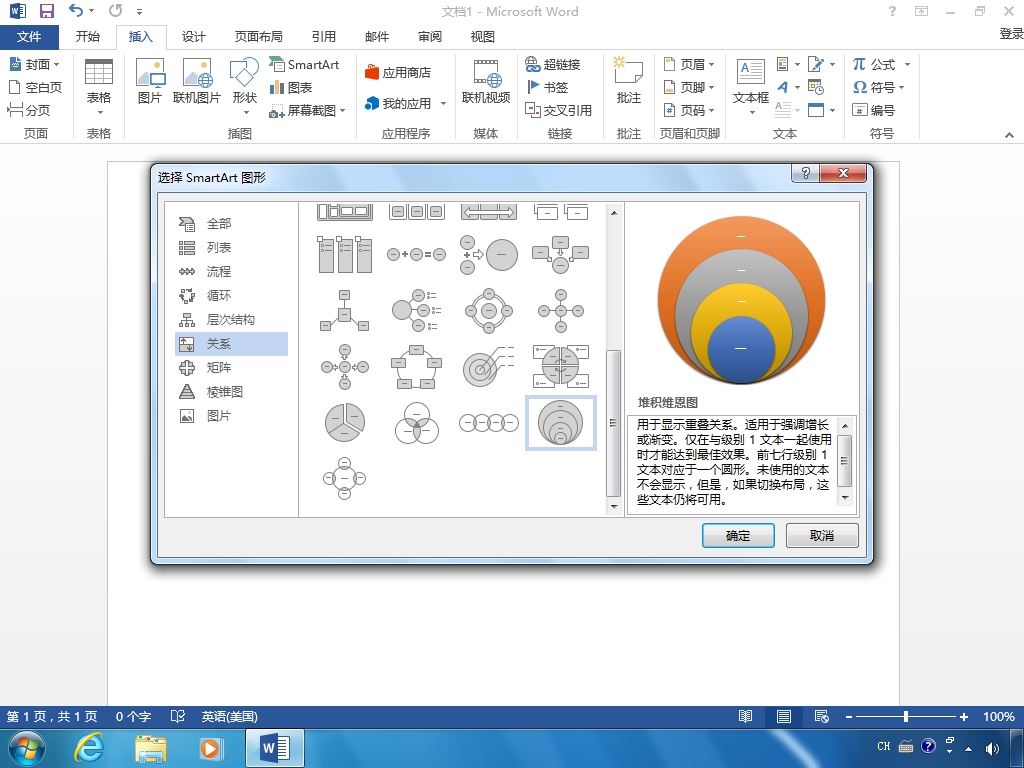
Task: Open the Windows Start menu
Action: coord(27,748)
